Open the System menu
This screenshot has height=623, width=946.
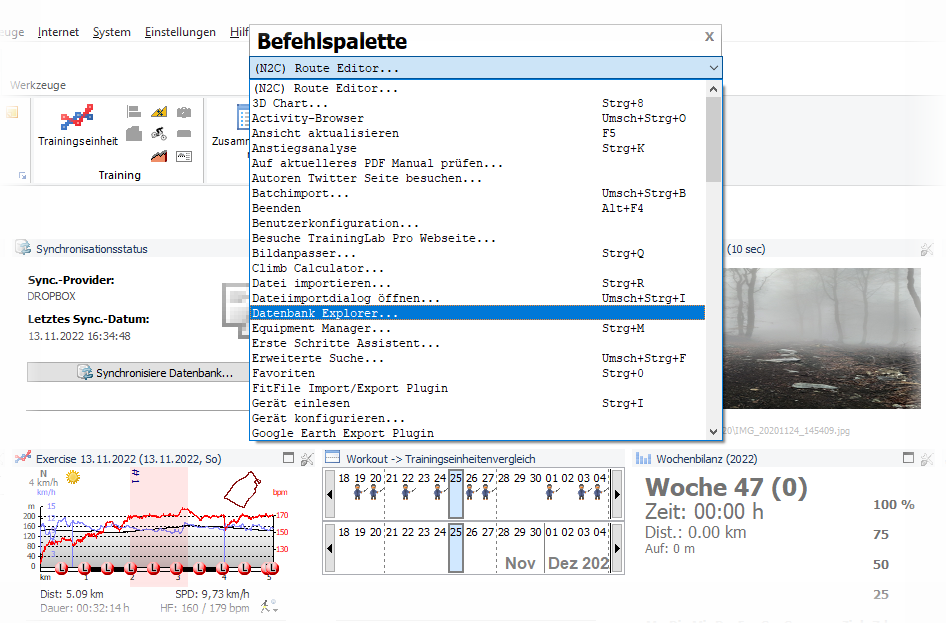pyautogui.click(x=112, y=32)
